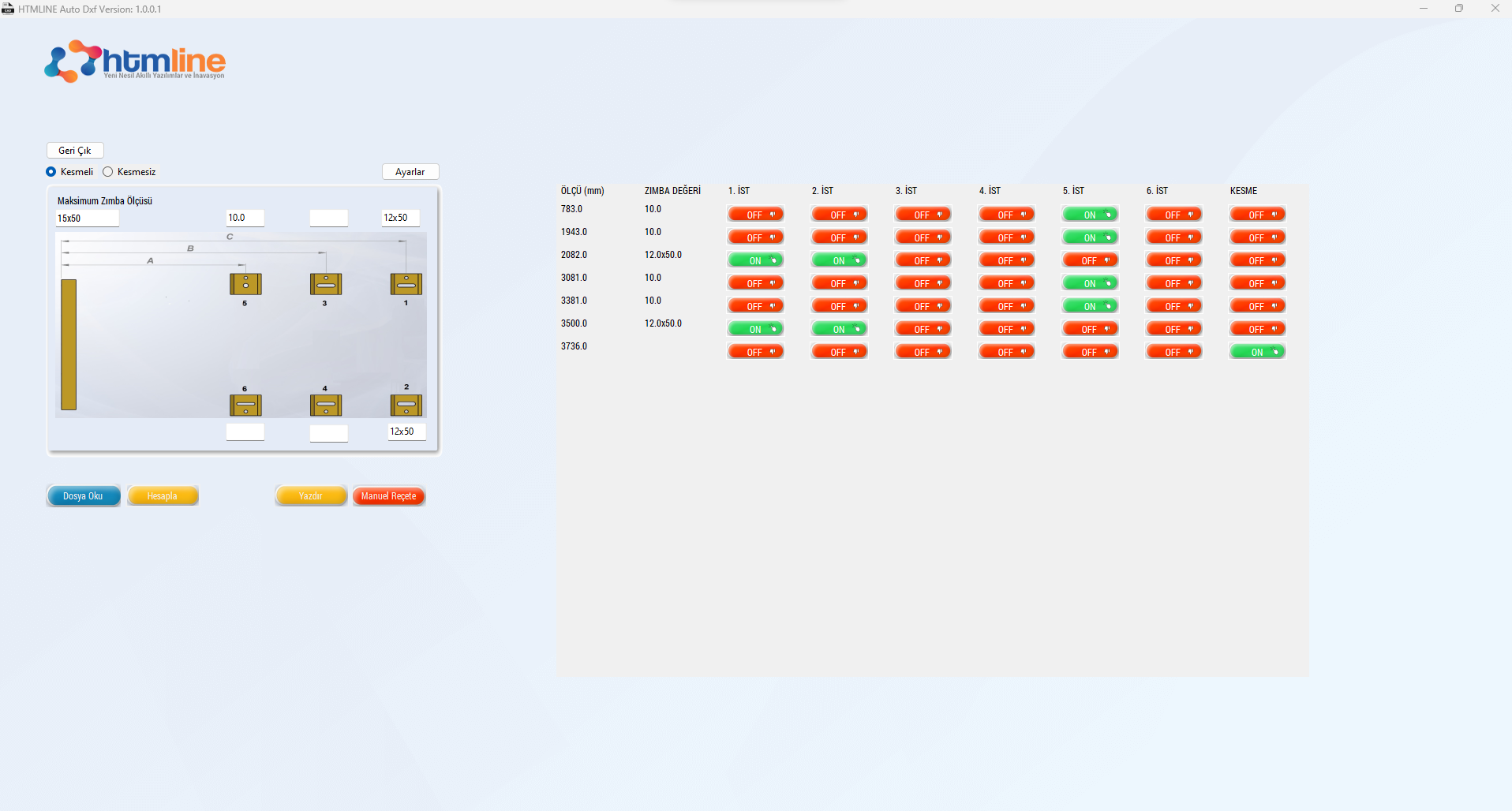Click the input field with value 10.0
This screenshot has width=1512, height=811.
pos(245,218)
